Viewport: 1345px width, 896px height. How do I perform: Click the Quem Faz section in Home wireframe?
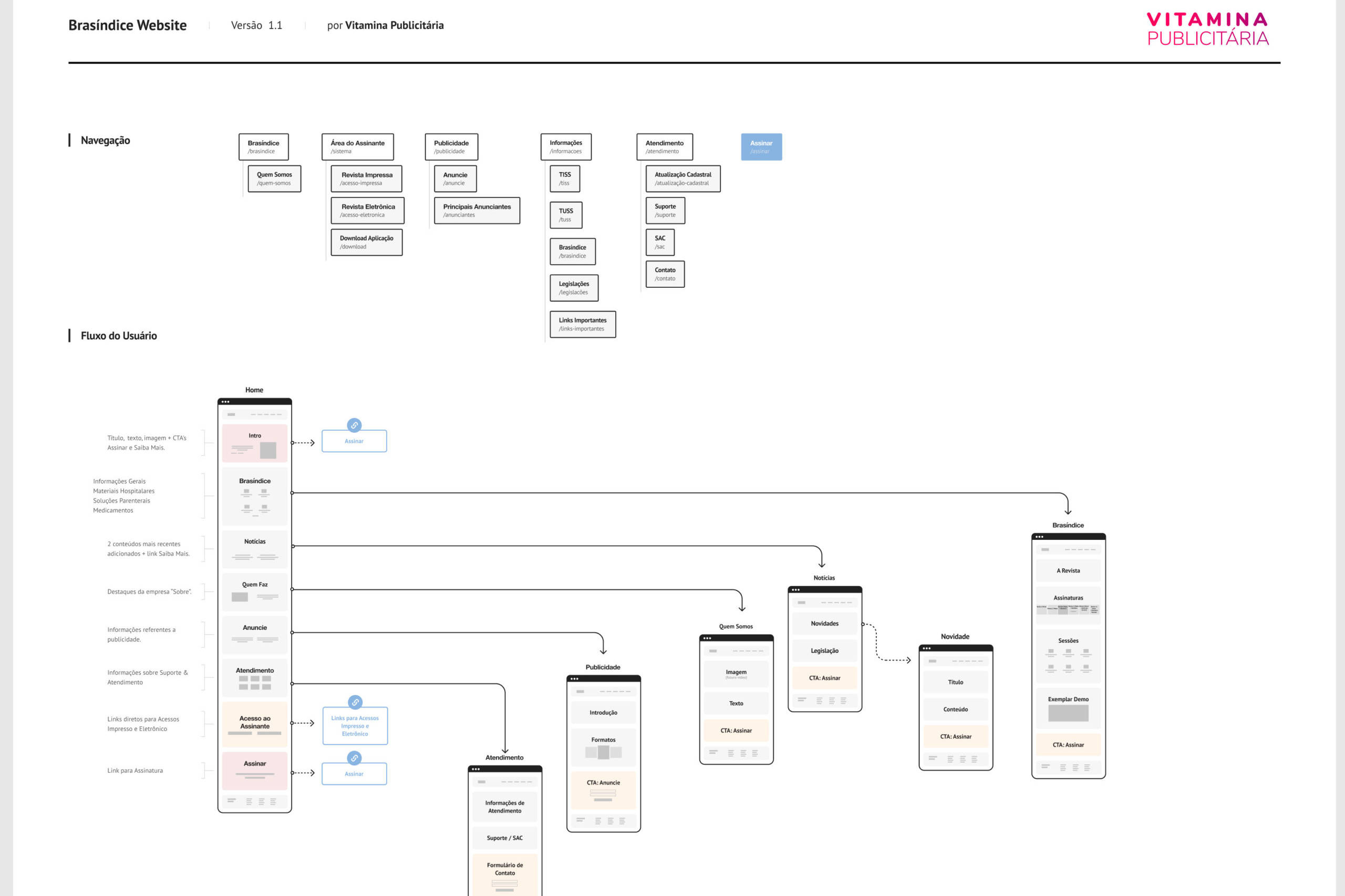[255, 592]
